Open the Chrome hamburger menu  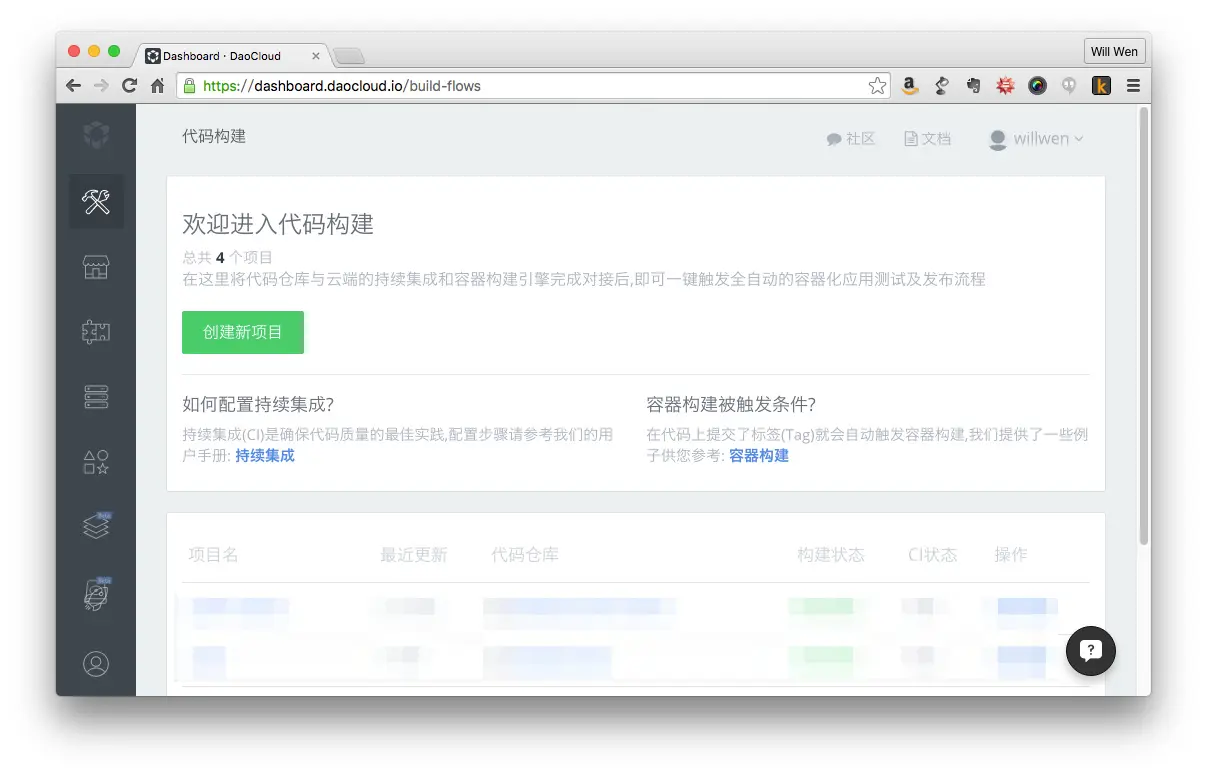pos(1133,86)
